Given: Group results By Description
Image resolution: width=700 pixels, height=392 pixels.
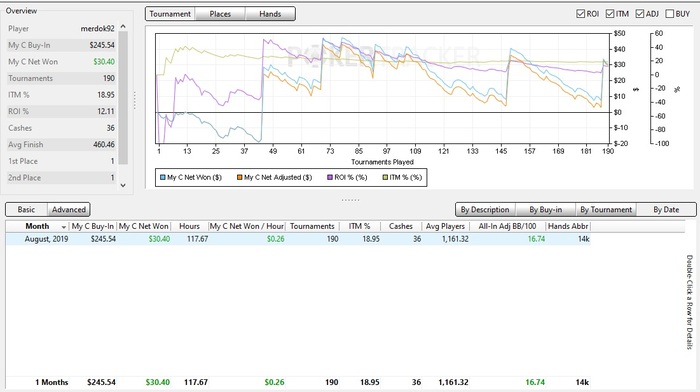Looking at the screenshot, I should tap(485, 209).
